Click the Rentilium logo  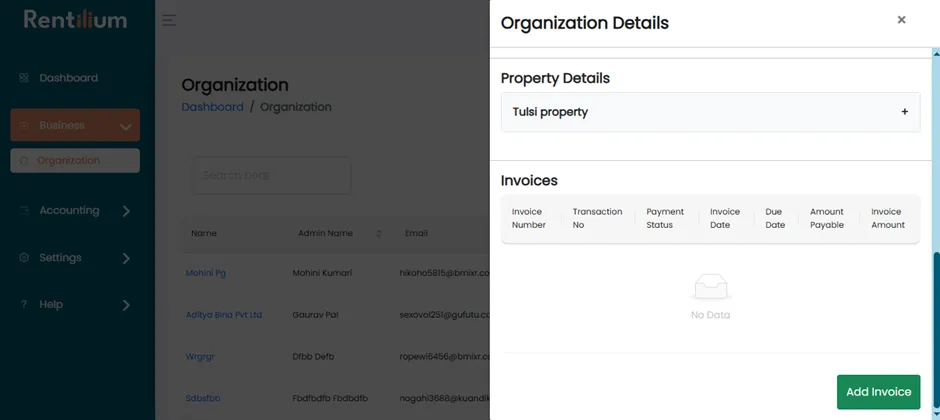click(x=76, y=20)
